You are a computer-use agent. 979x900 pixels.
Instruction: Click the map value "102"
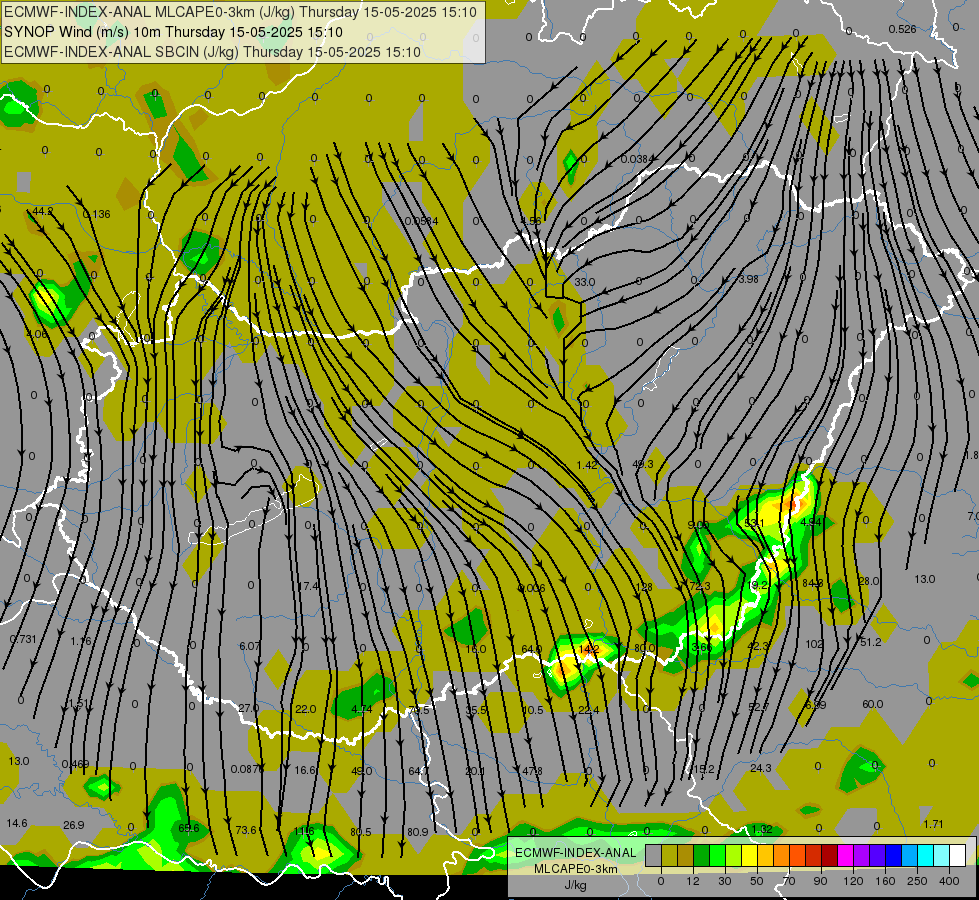tap(814, 644)
